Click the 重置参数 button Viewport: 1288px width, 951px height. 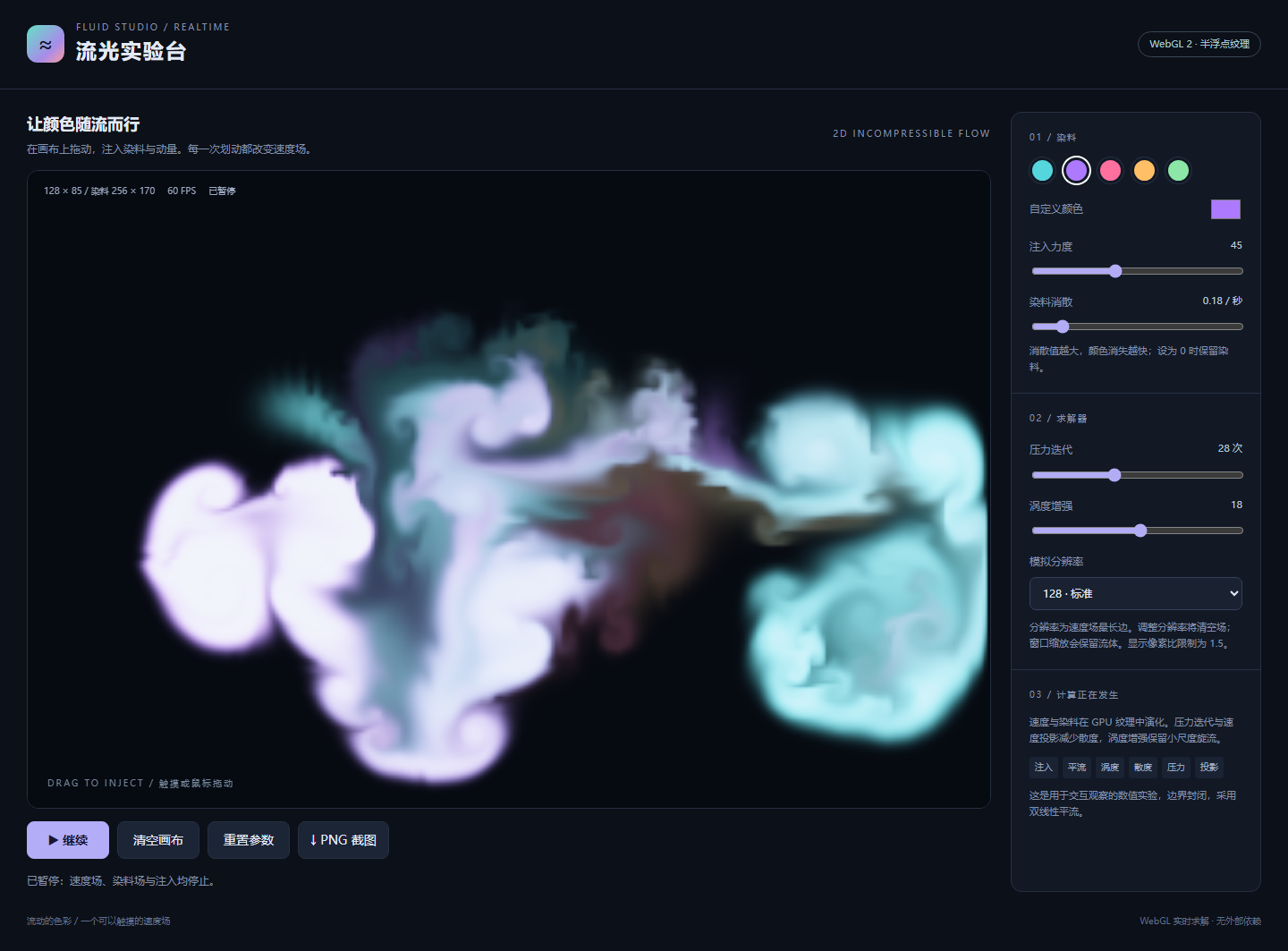249,840
